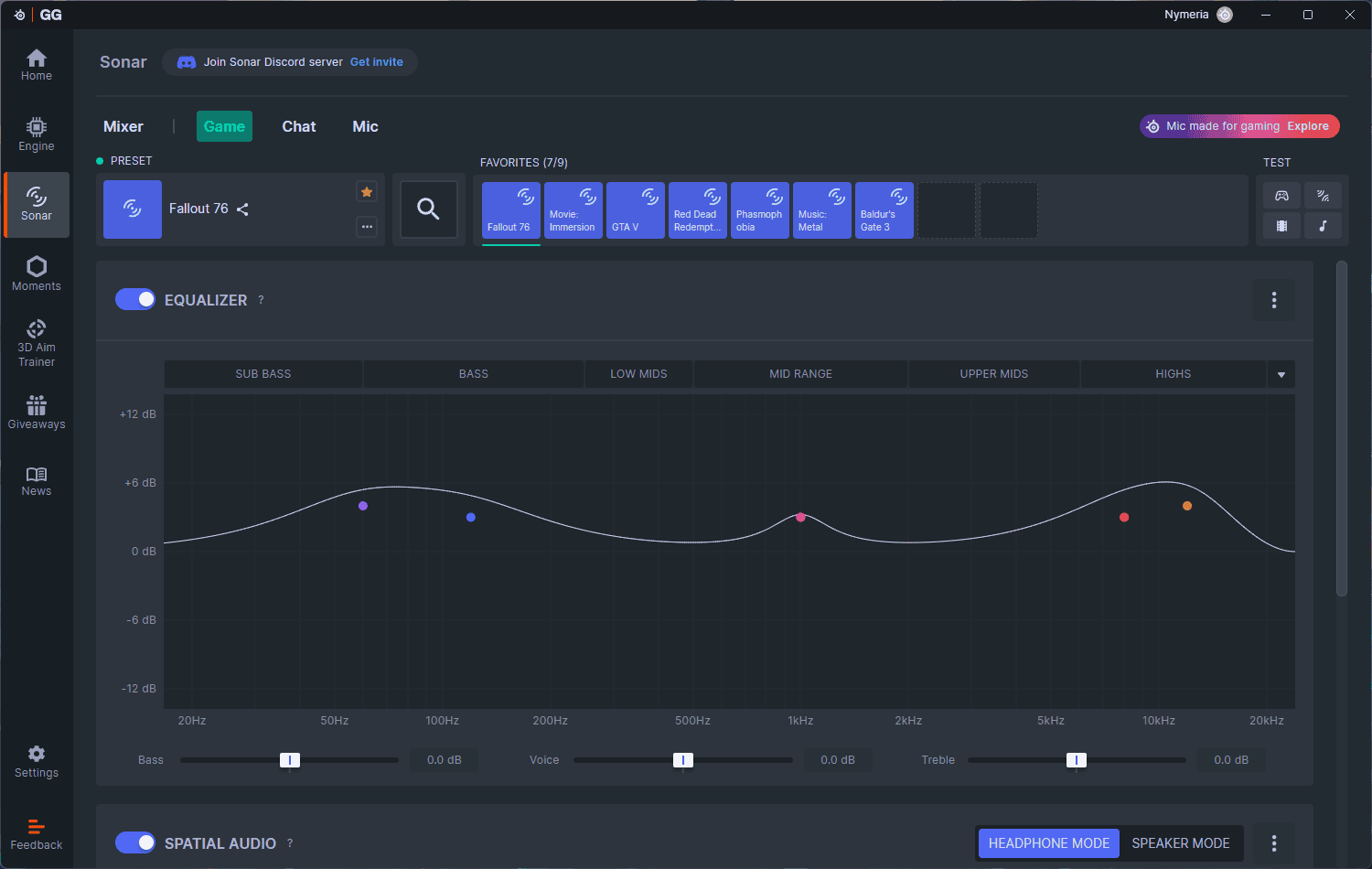Click the Bass slider handle
The width and height of the screenshot is (1372, 869).
289,760
